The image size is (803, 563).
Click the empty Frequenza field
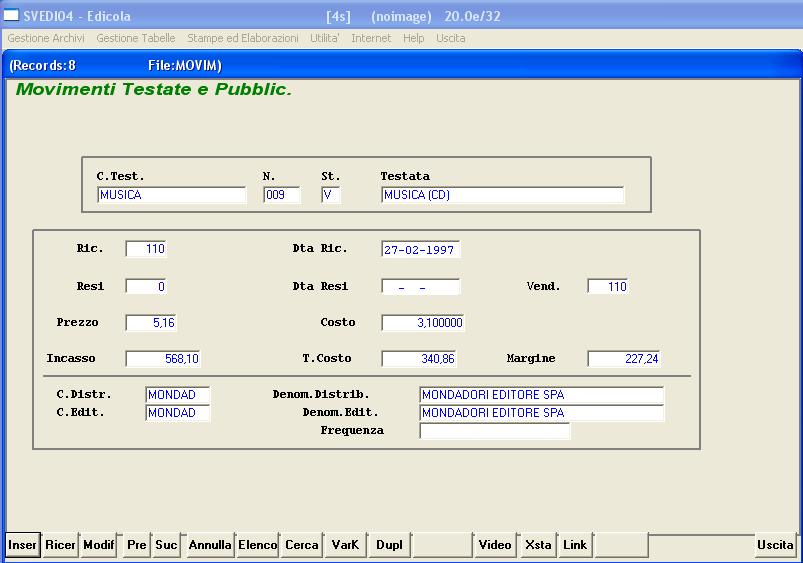[x=494, y=431]
